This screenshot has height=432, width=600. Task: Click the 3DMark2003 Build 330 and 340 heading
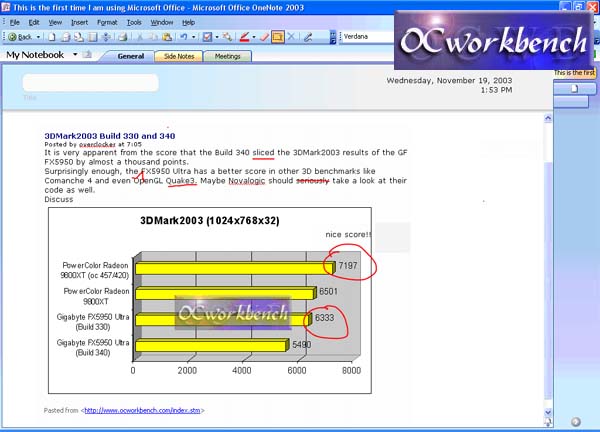click(x=110, y=136)
